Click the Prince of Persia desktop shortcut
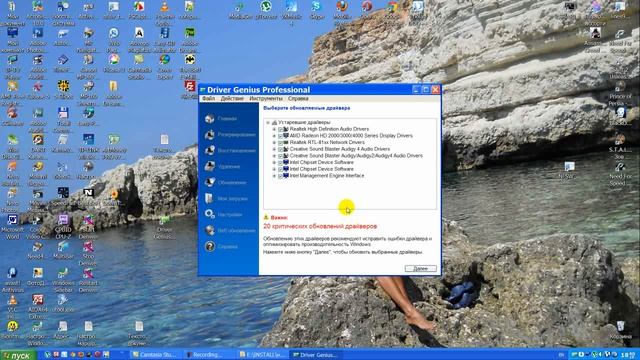640x360 pixels. [x=620, y=92]
